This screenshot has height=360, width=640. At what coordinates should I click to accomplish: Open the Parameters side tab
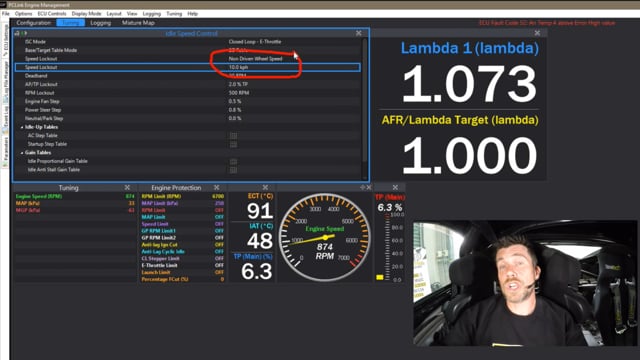click(x=5, y=151)
